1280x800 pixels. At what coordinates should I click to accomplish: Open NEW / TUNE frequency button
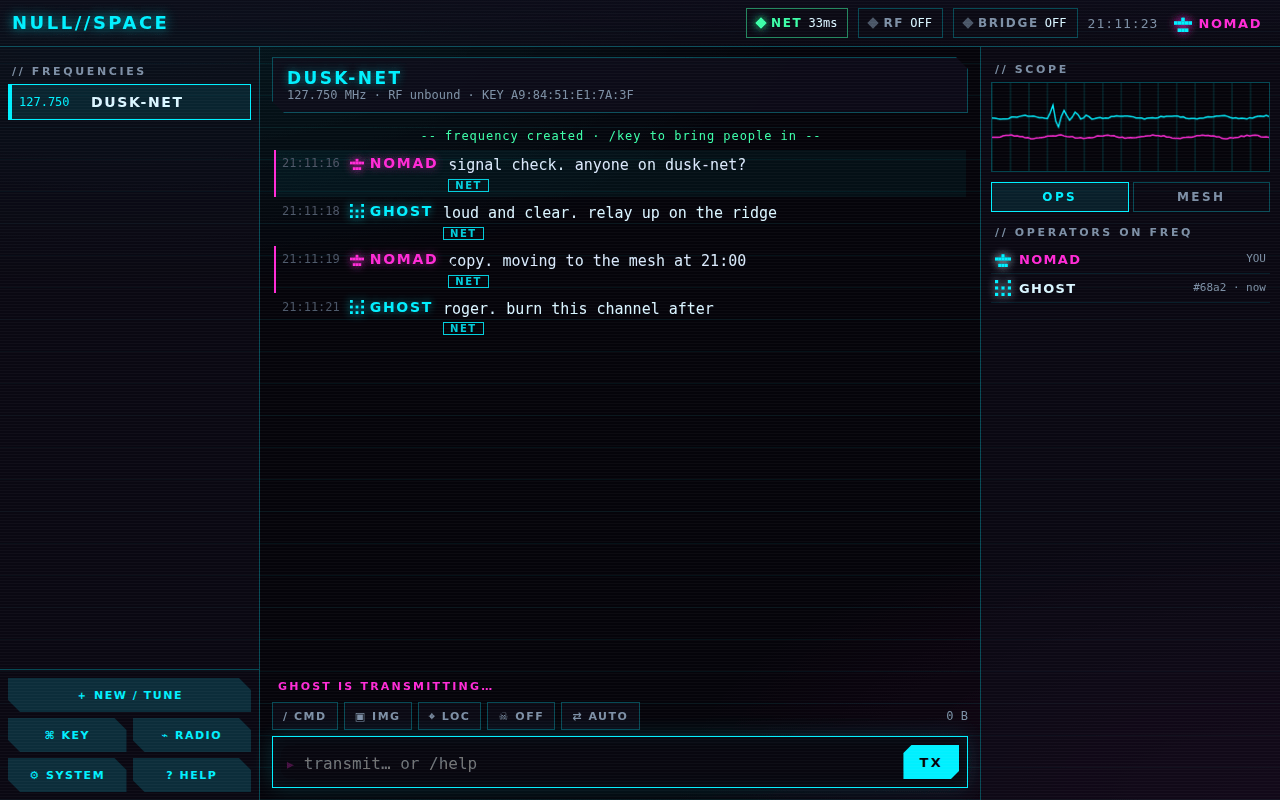tap(130, 695)
